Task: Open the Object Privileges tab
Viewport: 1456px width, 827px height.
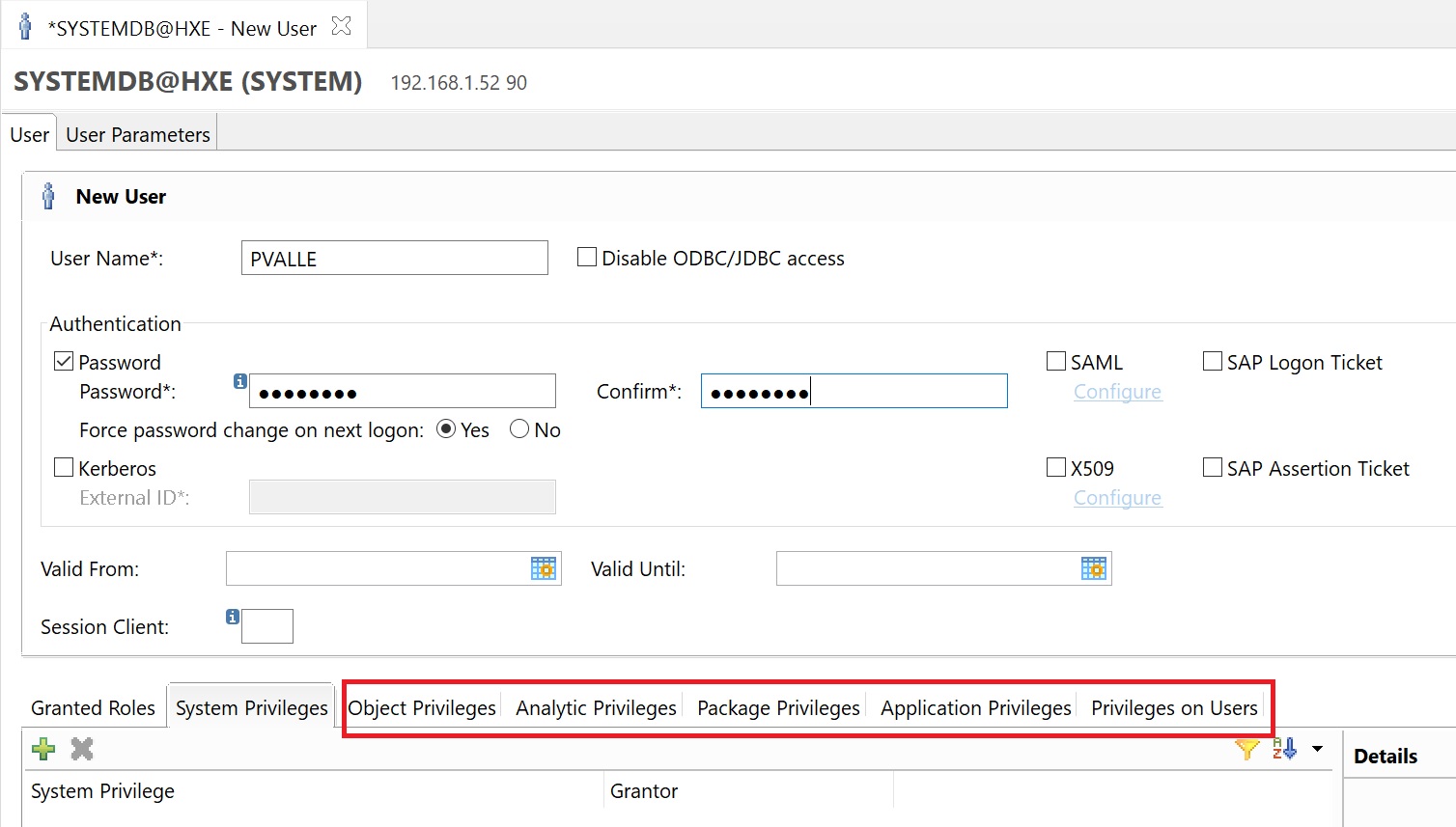Action: click(x=422, y=708)
